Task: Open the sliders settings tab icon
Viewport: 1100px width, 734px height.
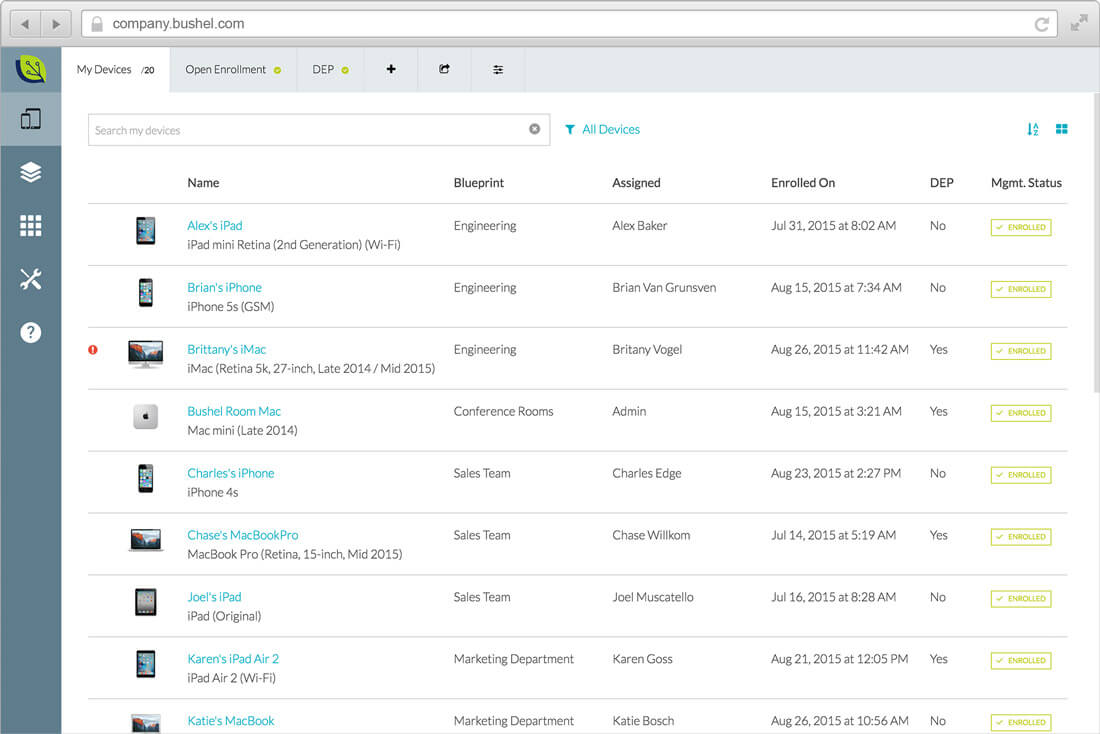Action: (498, 69)
